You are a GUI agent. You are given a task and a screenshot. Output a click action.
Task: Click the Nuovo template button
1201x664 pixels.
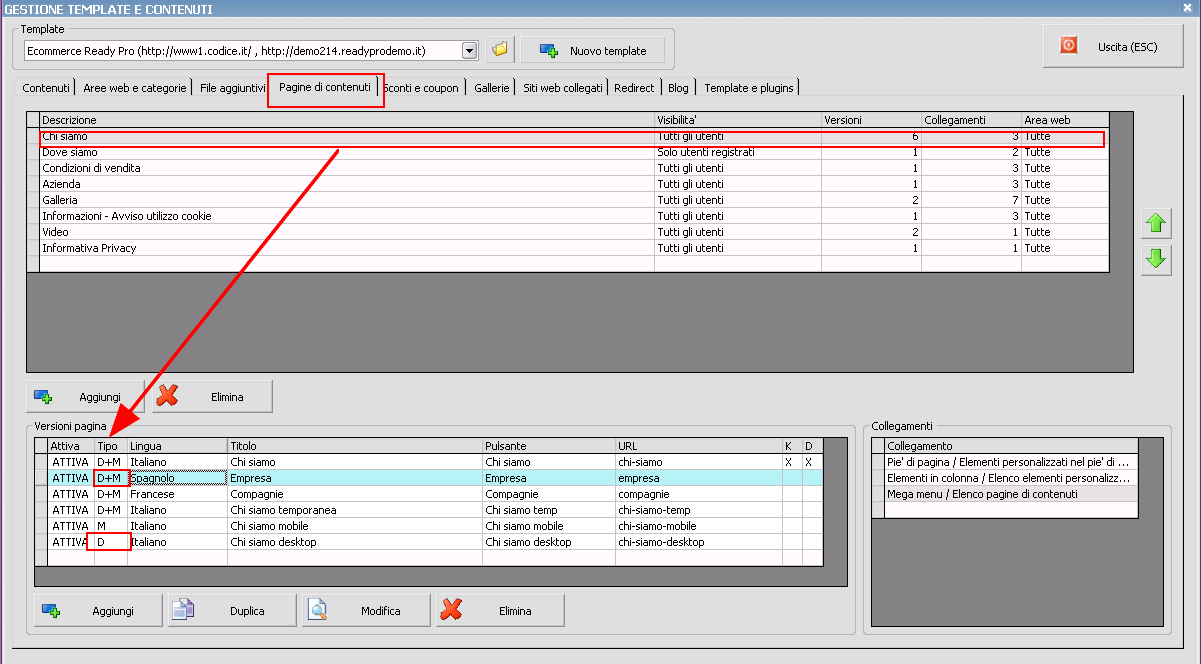(x=592, y=50)
